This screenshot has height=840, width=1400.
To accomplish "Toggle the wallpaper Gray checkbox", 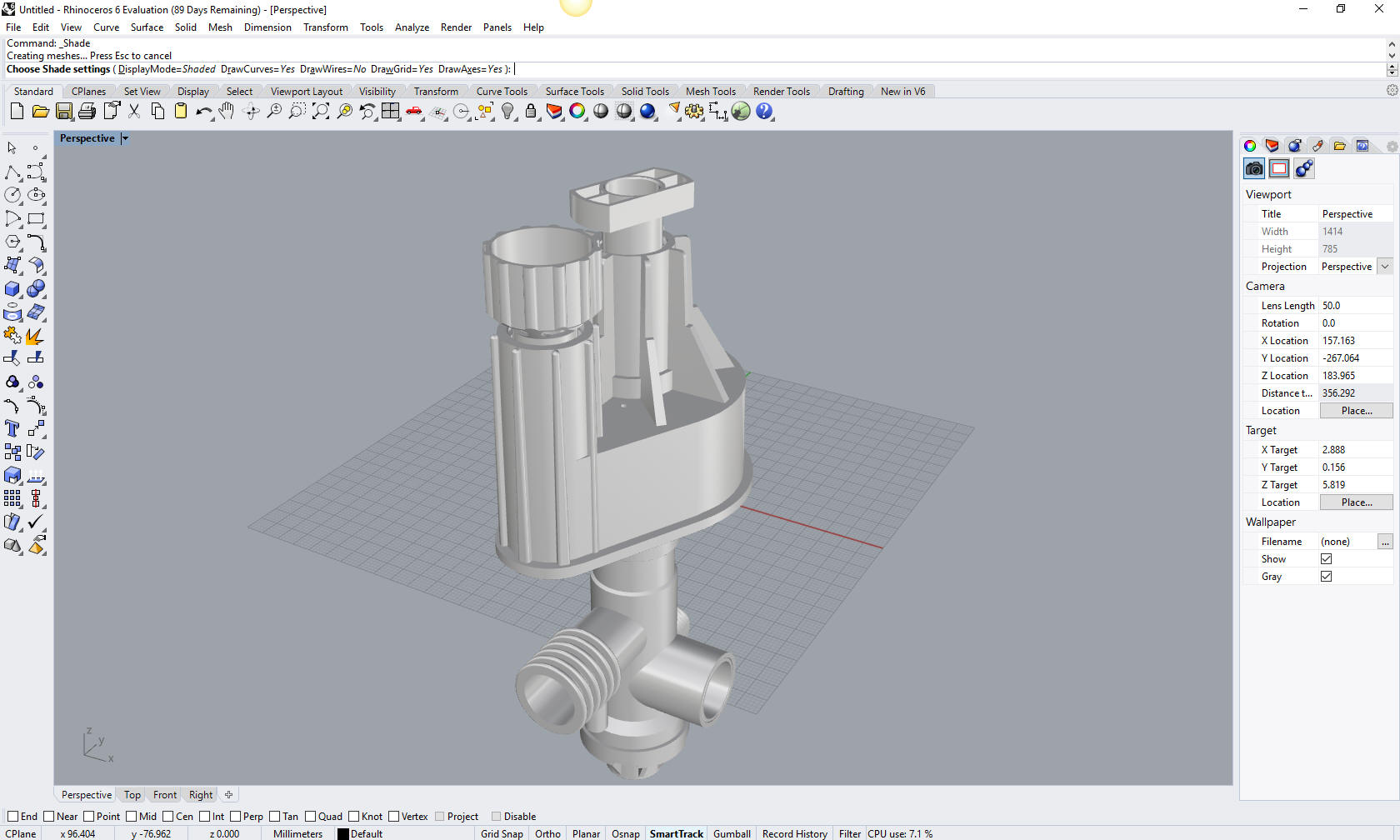I will [1326, 577].
